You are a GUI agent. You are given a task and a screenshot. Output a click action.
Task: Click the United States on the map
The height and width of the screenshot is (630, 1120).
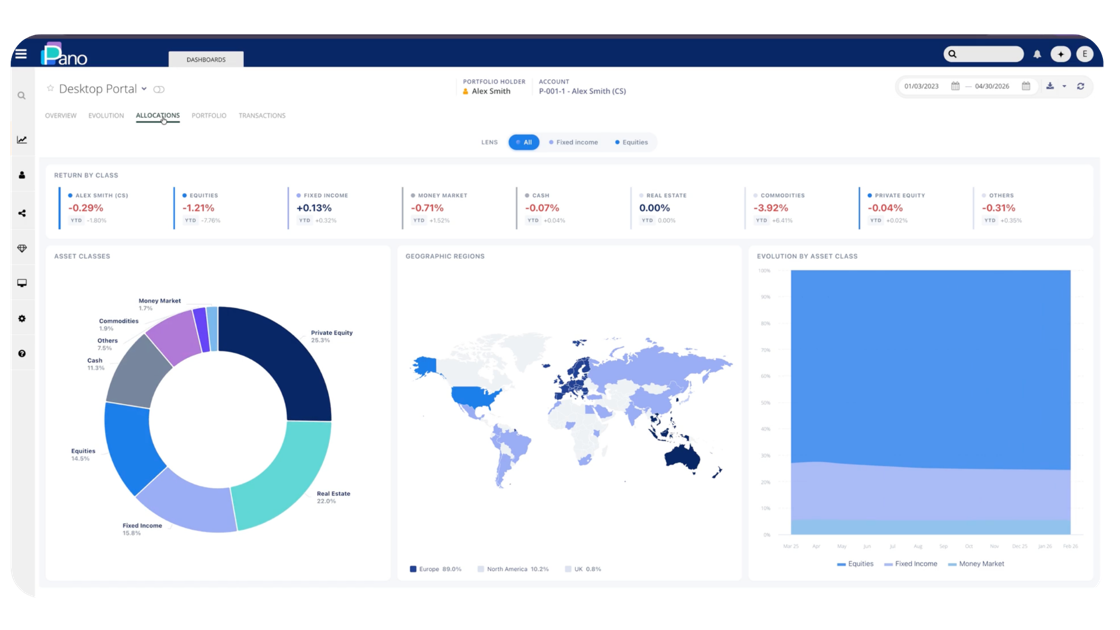[x=473, y=396]
